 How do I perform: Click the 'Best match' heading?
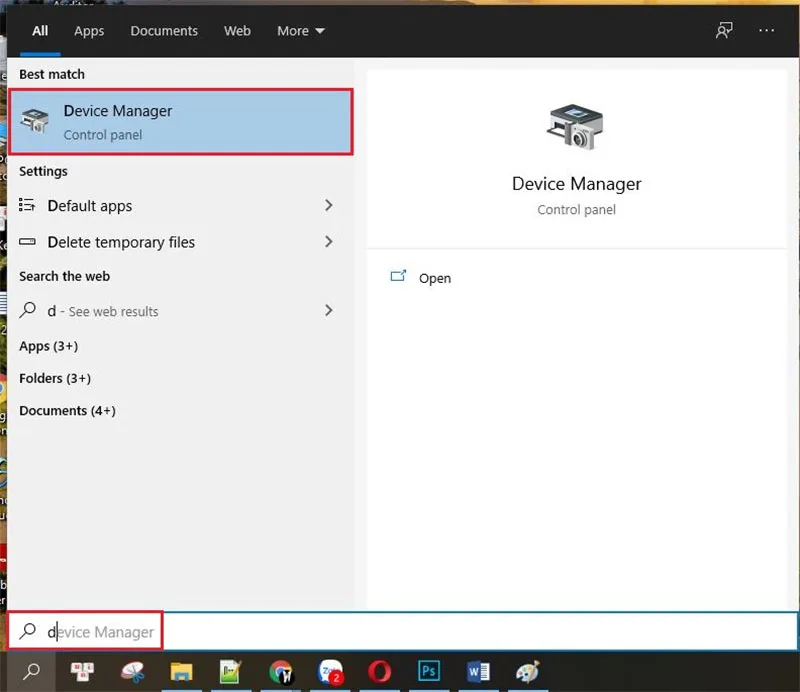point(52,74)
